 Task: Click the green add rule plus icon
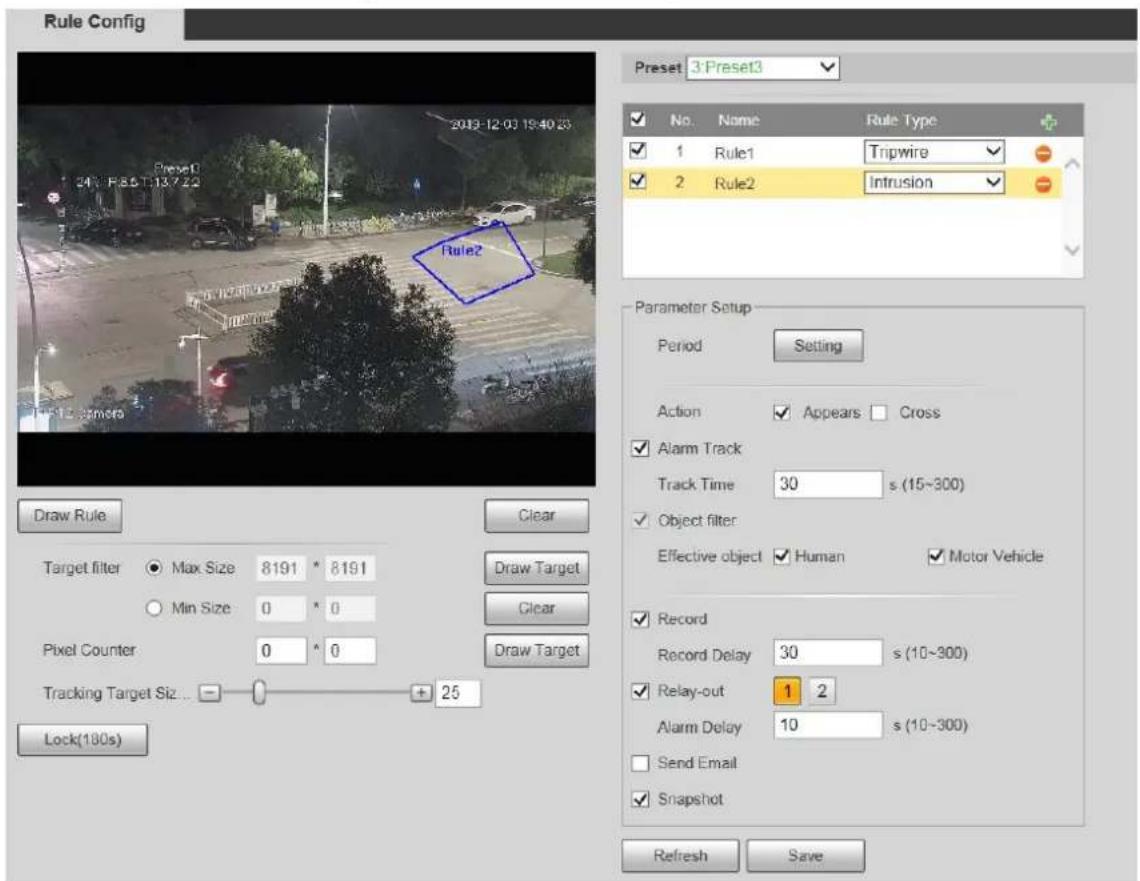point(1048,122)
